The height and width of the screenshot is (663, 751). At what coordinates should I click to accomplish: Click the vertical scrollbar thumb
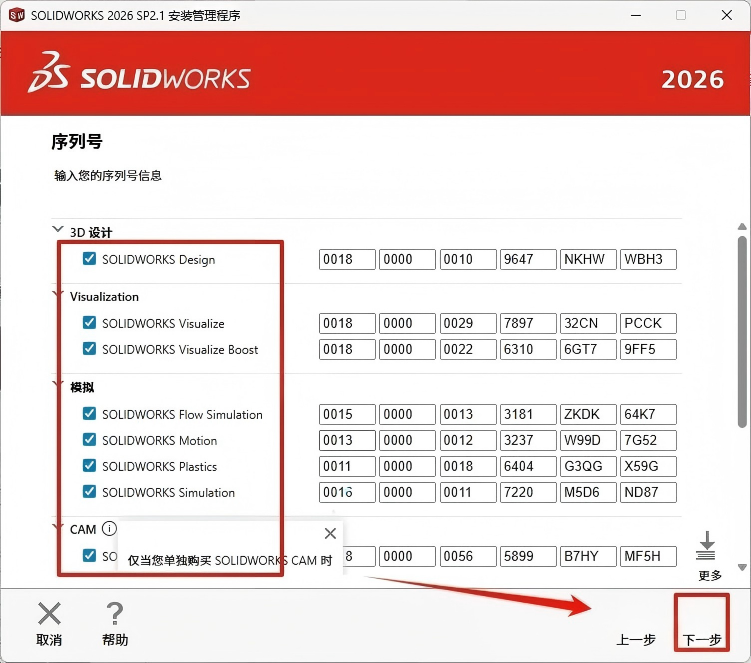click(x=742, y=332)
